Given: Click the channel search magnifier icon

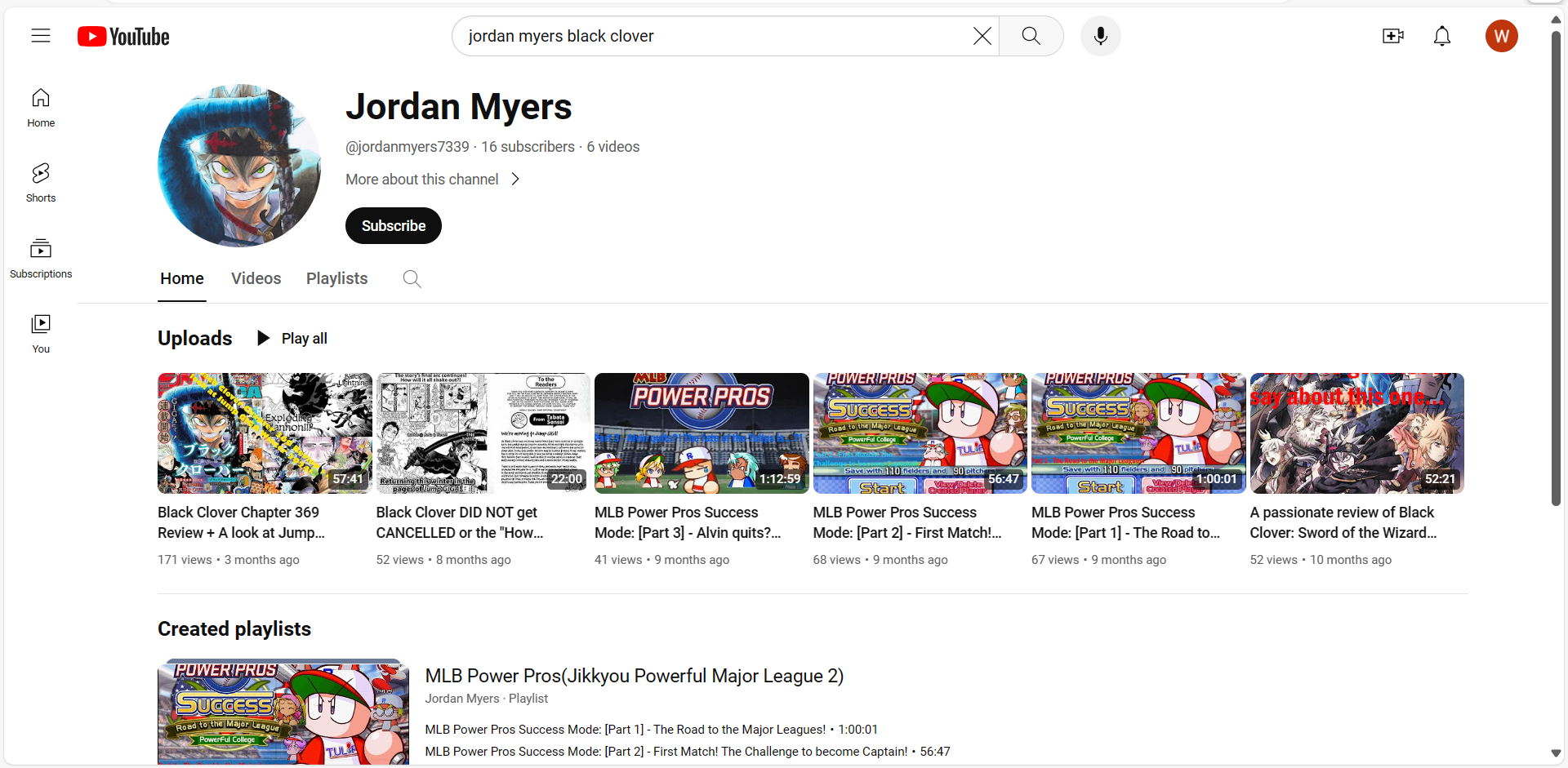Looking at the screenshot, I should (x=412, y=278).
